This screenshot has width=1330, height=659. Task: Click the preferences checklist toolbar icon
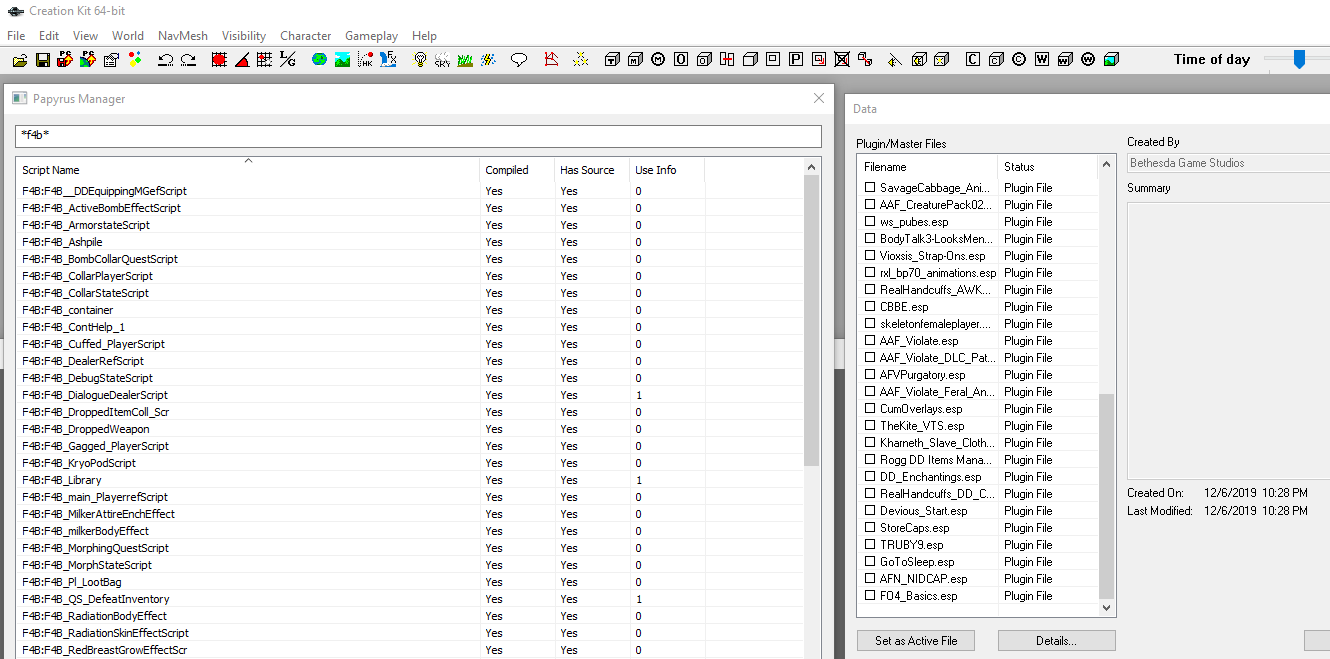(110, 60)
